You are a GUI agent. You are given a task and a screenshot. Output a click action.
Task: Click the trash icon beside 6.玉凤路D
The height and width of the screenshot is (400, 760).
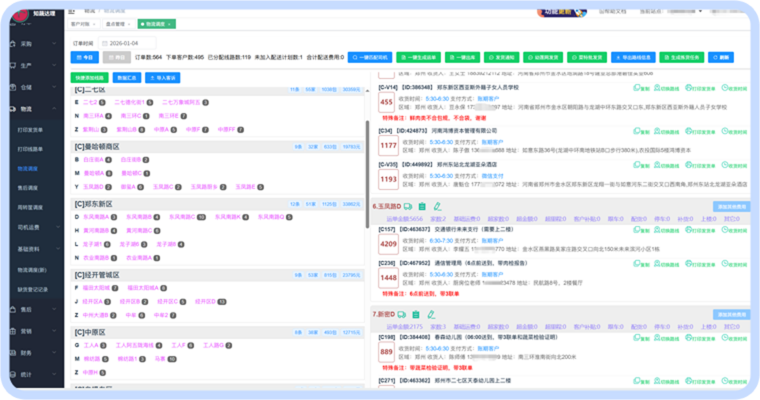[422, 206]
